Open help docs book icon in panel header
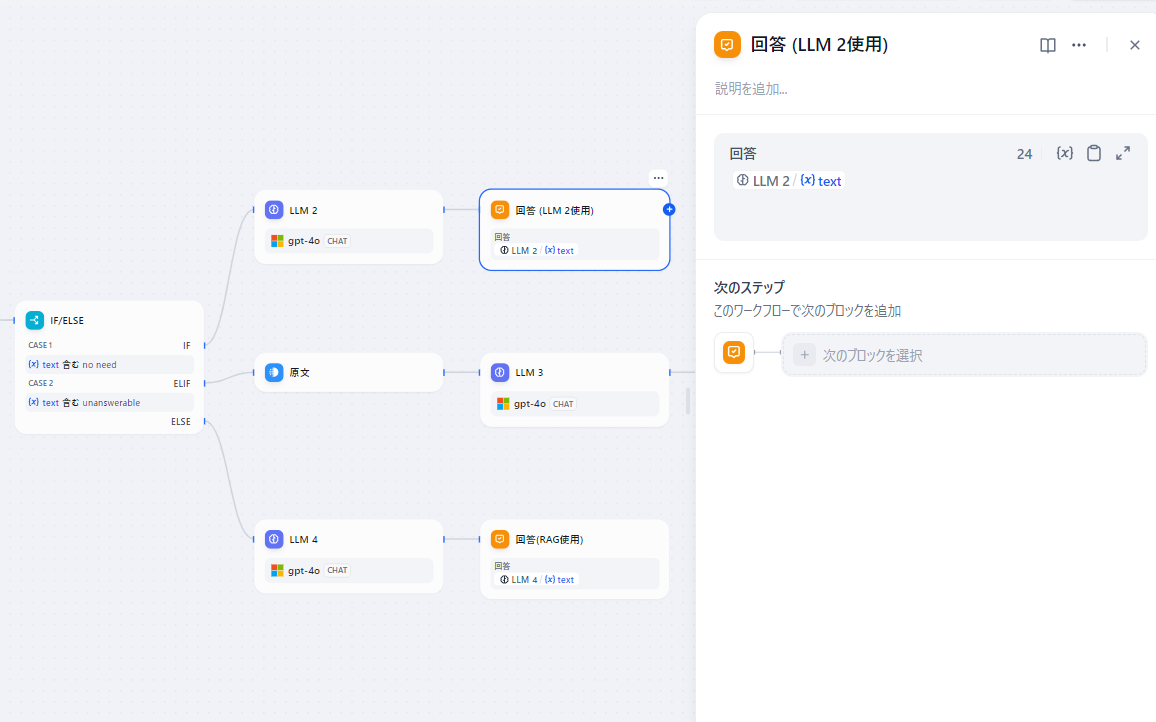1156x722 pixels. (x=1048, y=45)
